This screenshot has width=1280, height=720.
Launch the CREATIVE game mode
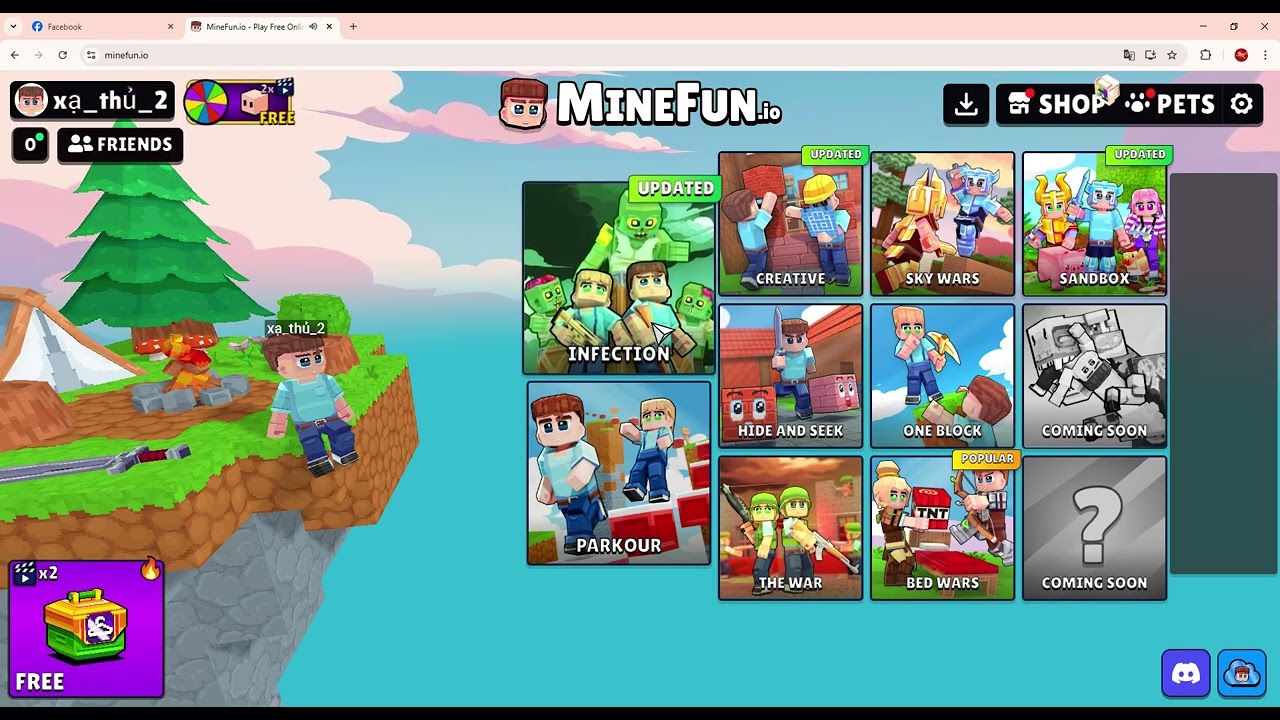790,224
